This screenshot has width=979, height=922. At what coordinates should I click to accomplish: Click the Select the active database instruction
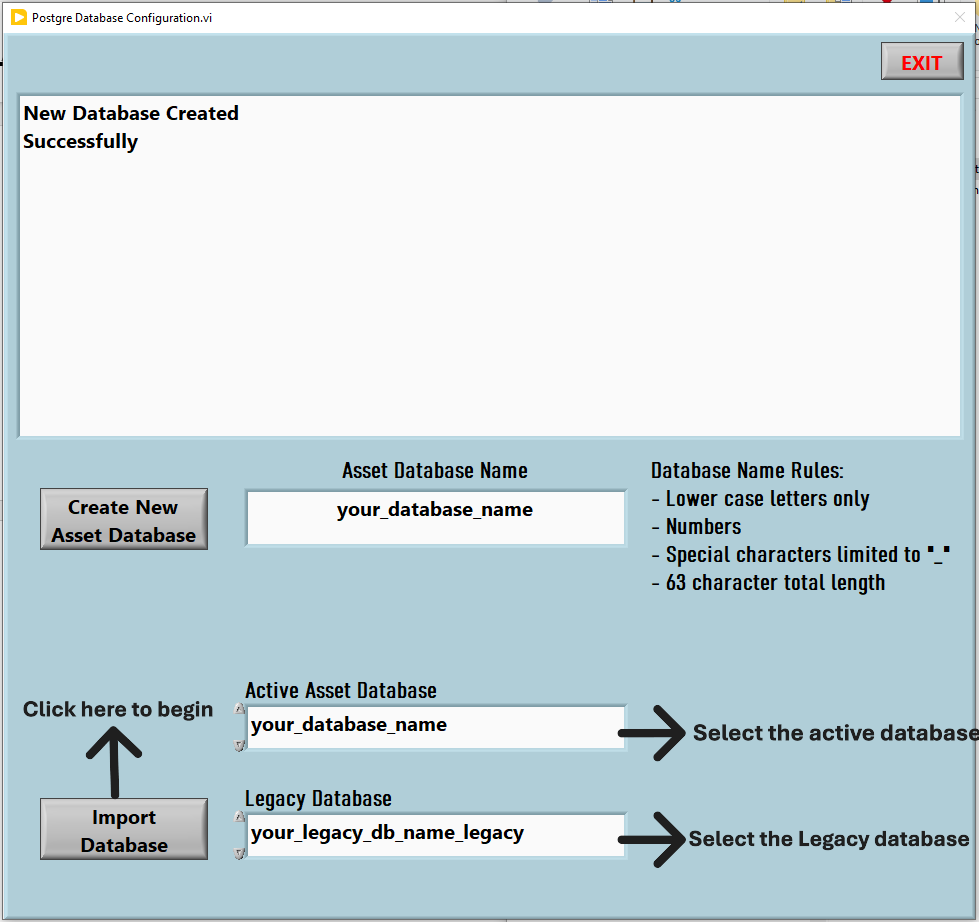coord(835,733)
